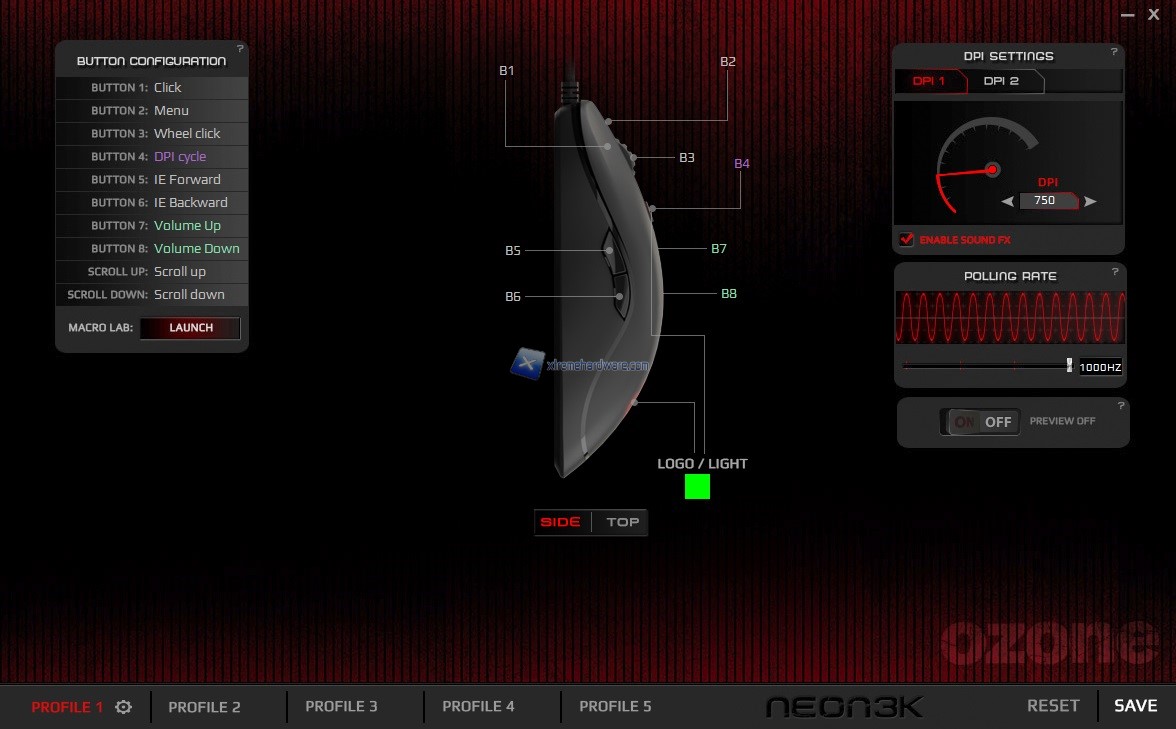1176x729 pixels.
Task: Open help icon in DPI Settings panel
Action: coord(1115,50)
